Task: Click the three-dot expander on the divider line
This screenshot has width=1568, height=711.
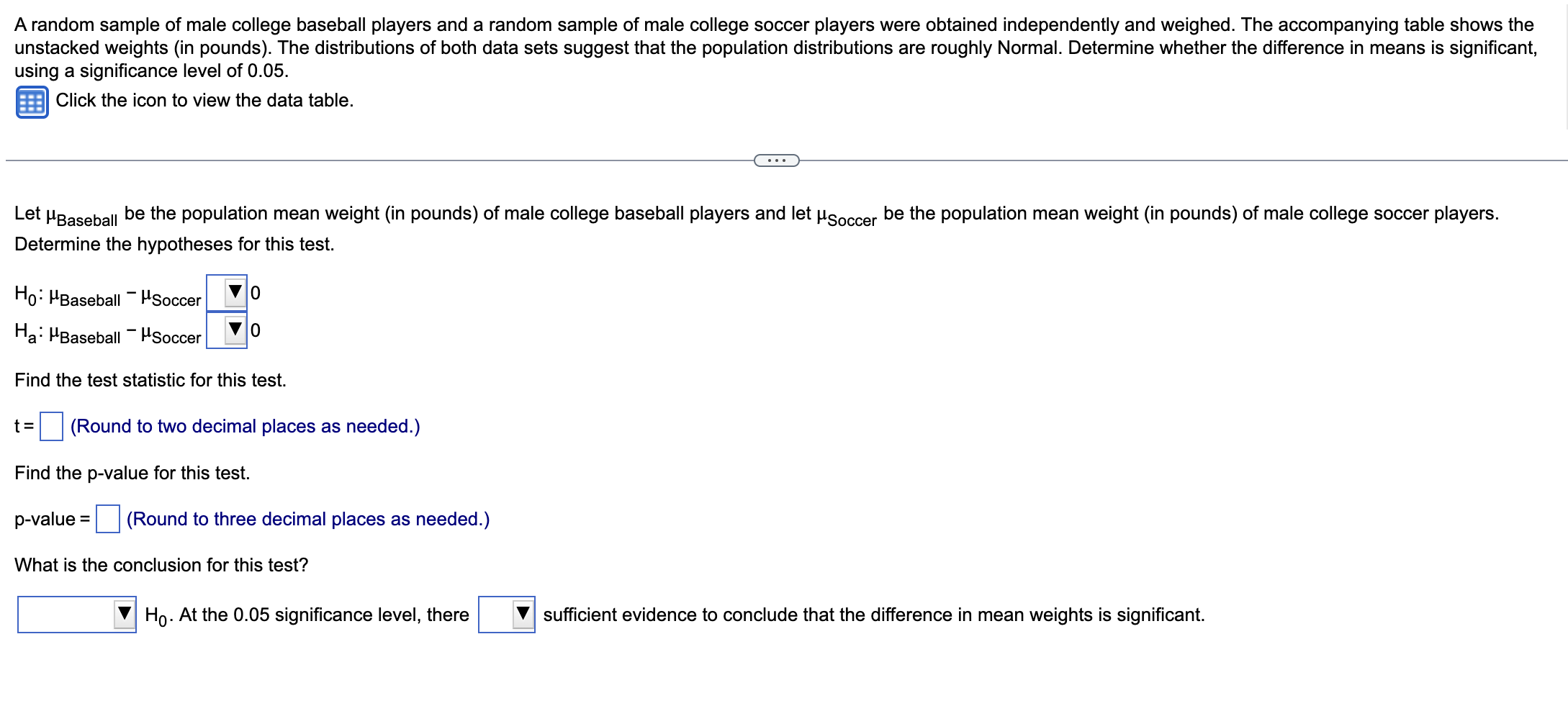Action: click(x=776, y=160)
